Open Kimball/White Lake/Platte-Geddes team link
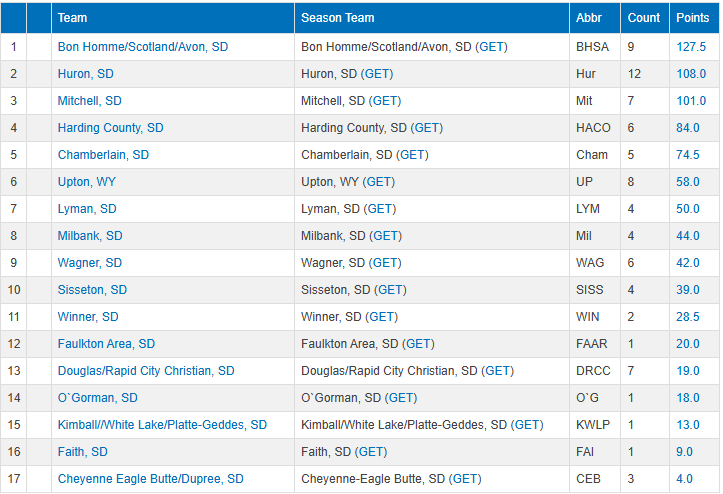Viewport: 723px width, 494px height. 162,425
